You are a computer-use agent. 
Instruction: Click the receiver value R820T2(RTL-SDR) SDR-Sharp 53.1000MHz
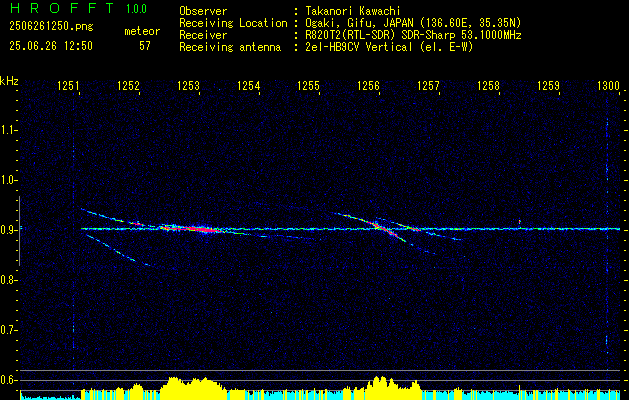[414, 35]
